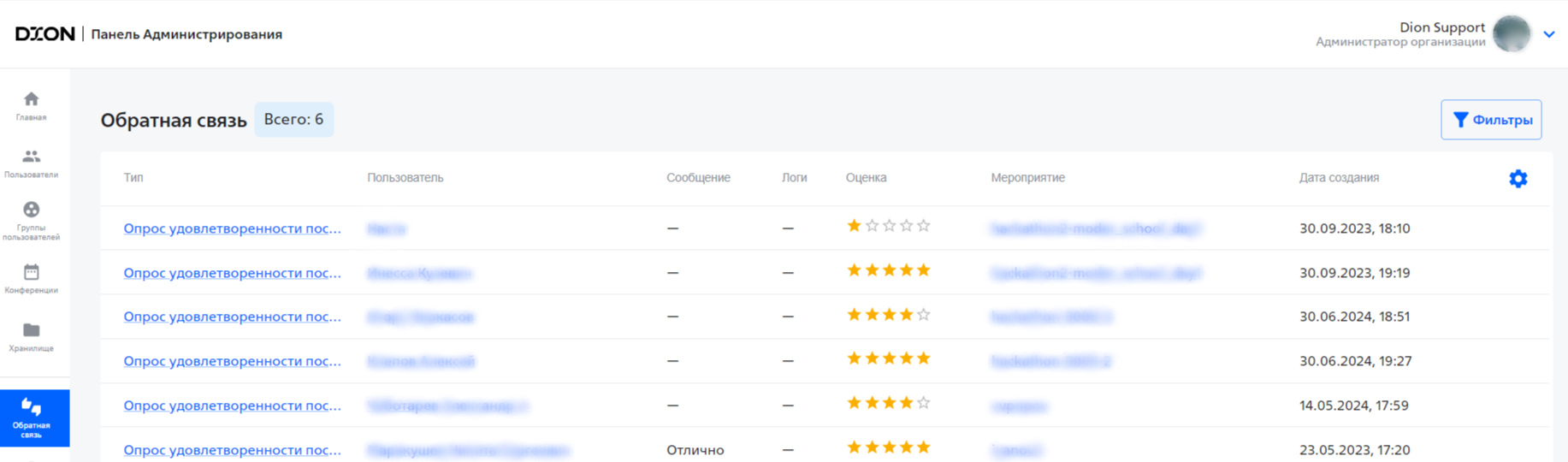The height and width of the screenshot is (462, 1568).
Task: Click the Dion Support profile avatar
Action: (1512, 34)
